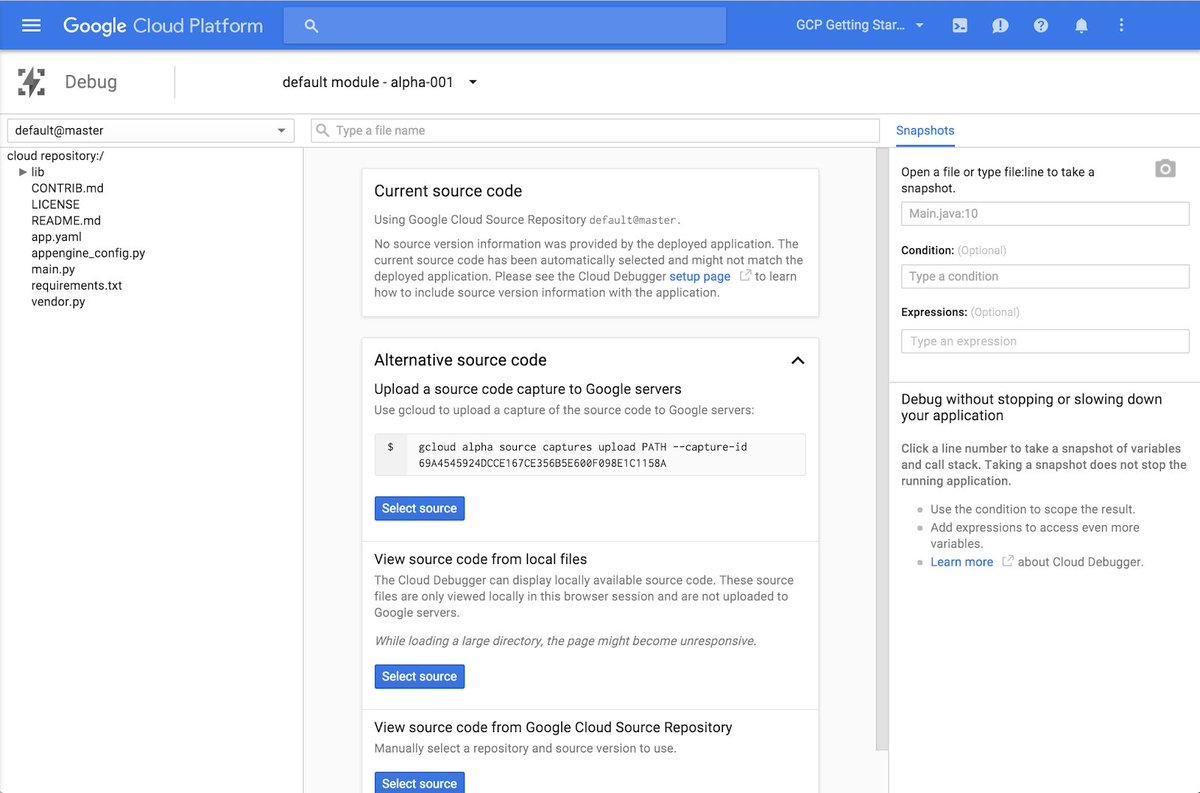Click Select source under View source code from local files
The image size is (1200, 793).
(x=419, y=676)
